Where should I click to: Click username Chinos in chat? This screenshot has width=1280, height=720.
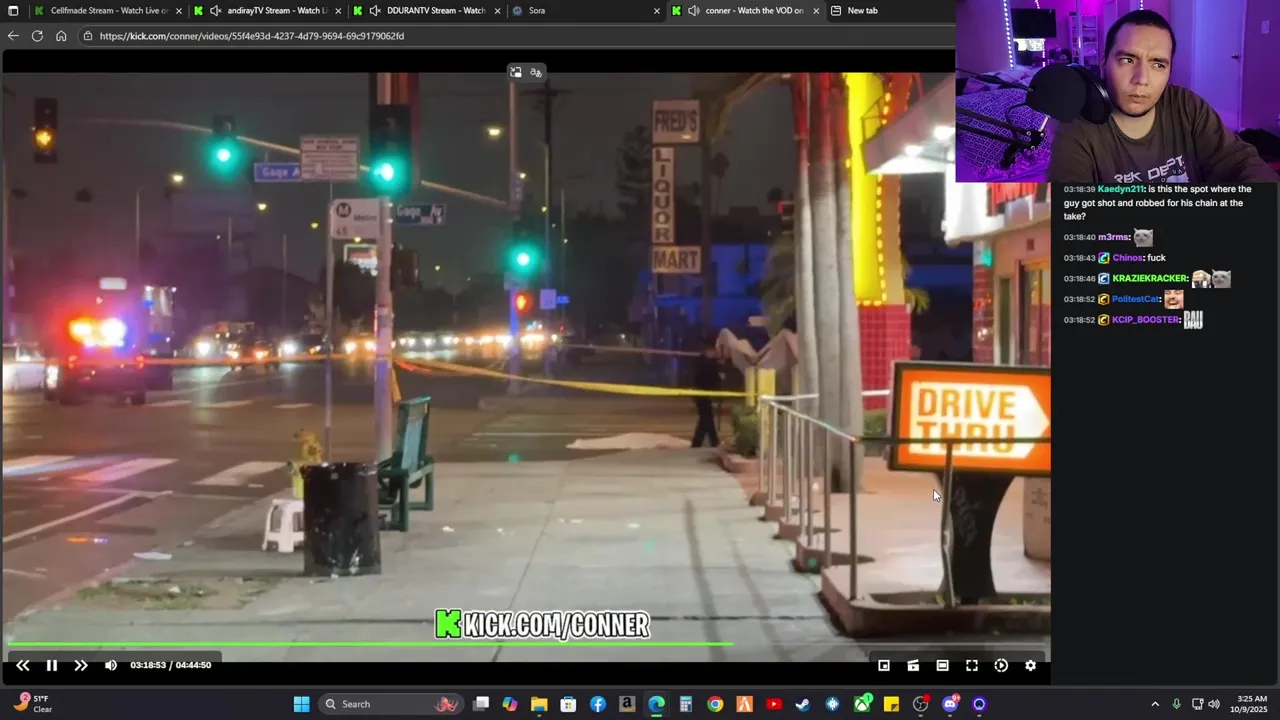tap(1127, 258)
